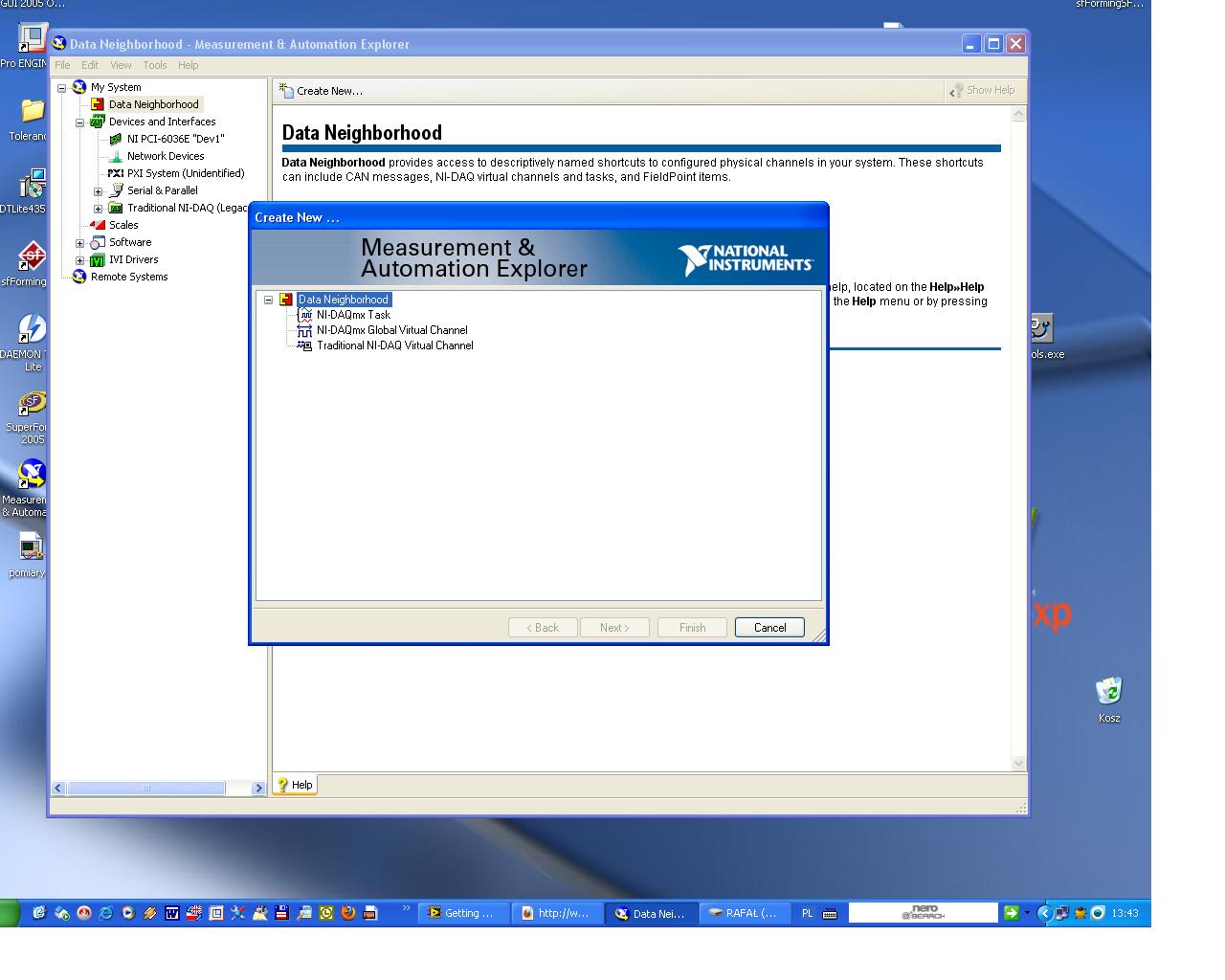Select the Traditional NI-DAQ Virtual Channel icon
Viewport: 1225px width, 980px height.
[305, 345]
